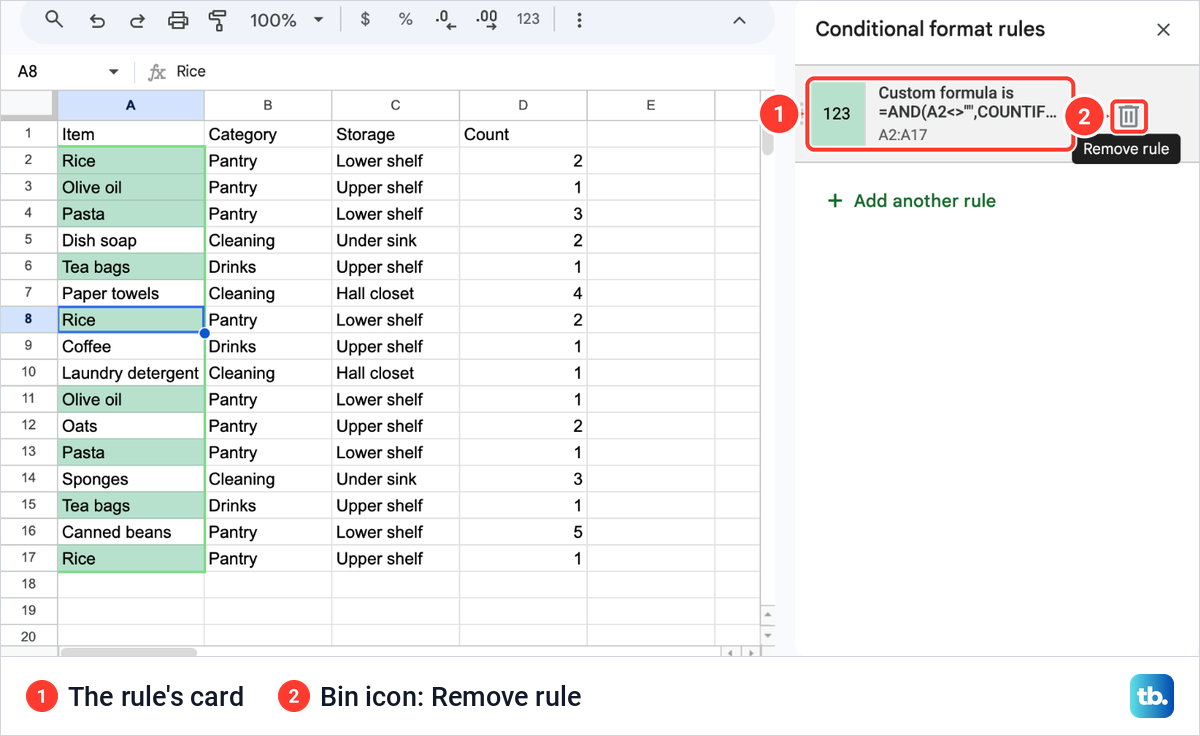Select row 17 header
Viewport: 1200px width, 736px height.
point(28,558)
